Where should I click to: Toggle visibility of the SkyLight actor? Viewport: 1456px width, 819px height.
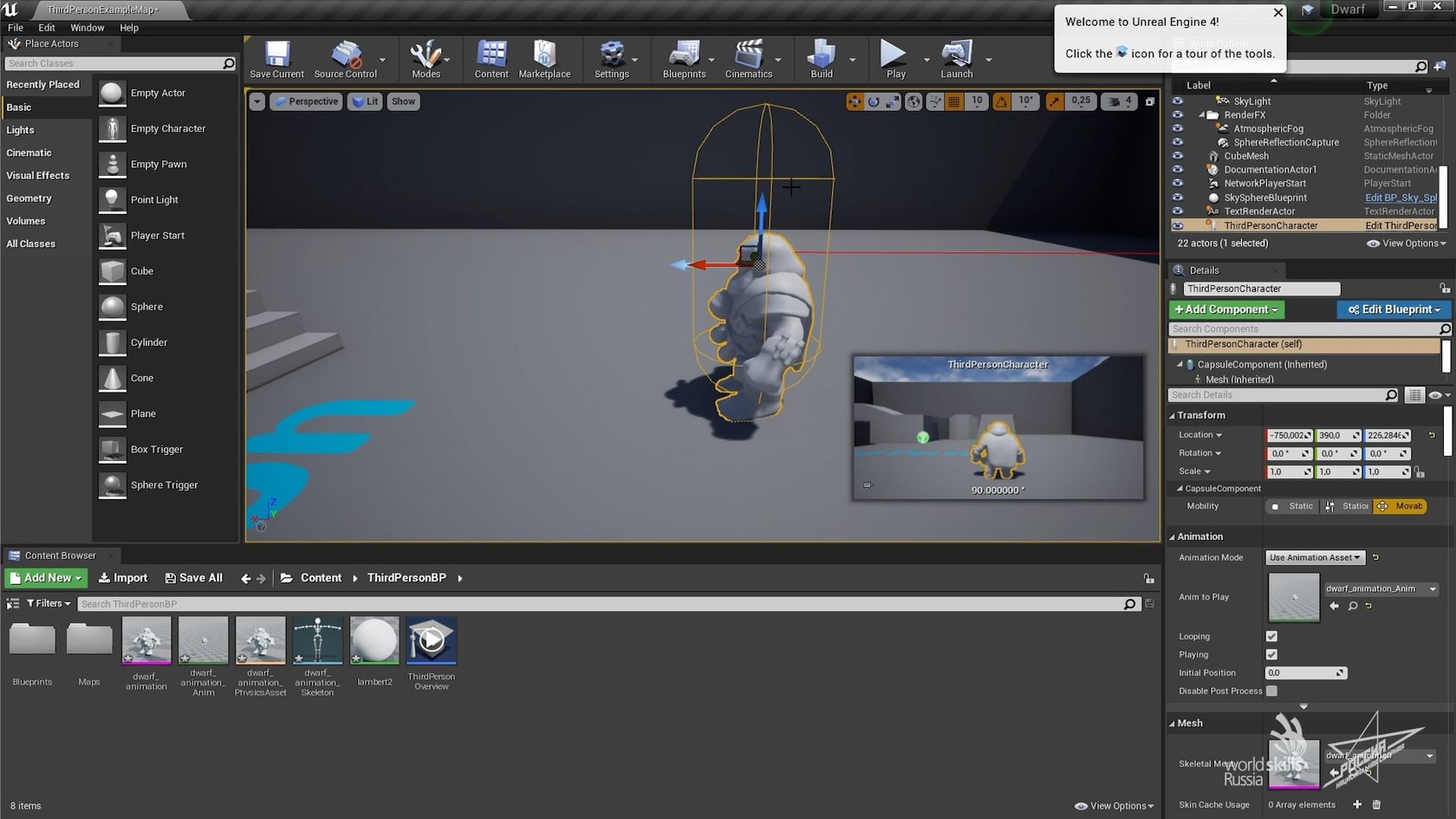(1178, 101)
